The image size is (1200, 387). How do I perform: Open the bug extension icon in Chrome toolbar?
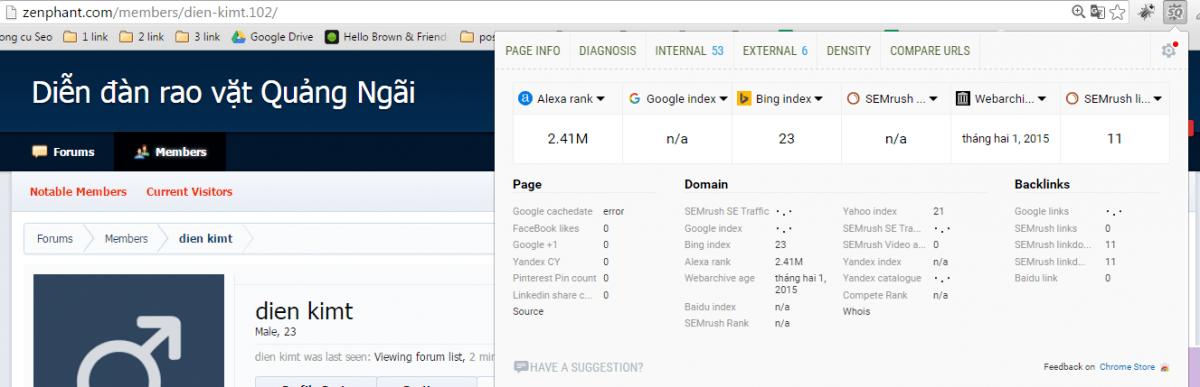pos(1148,12)
